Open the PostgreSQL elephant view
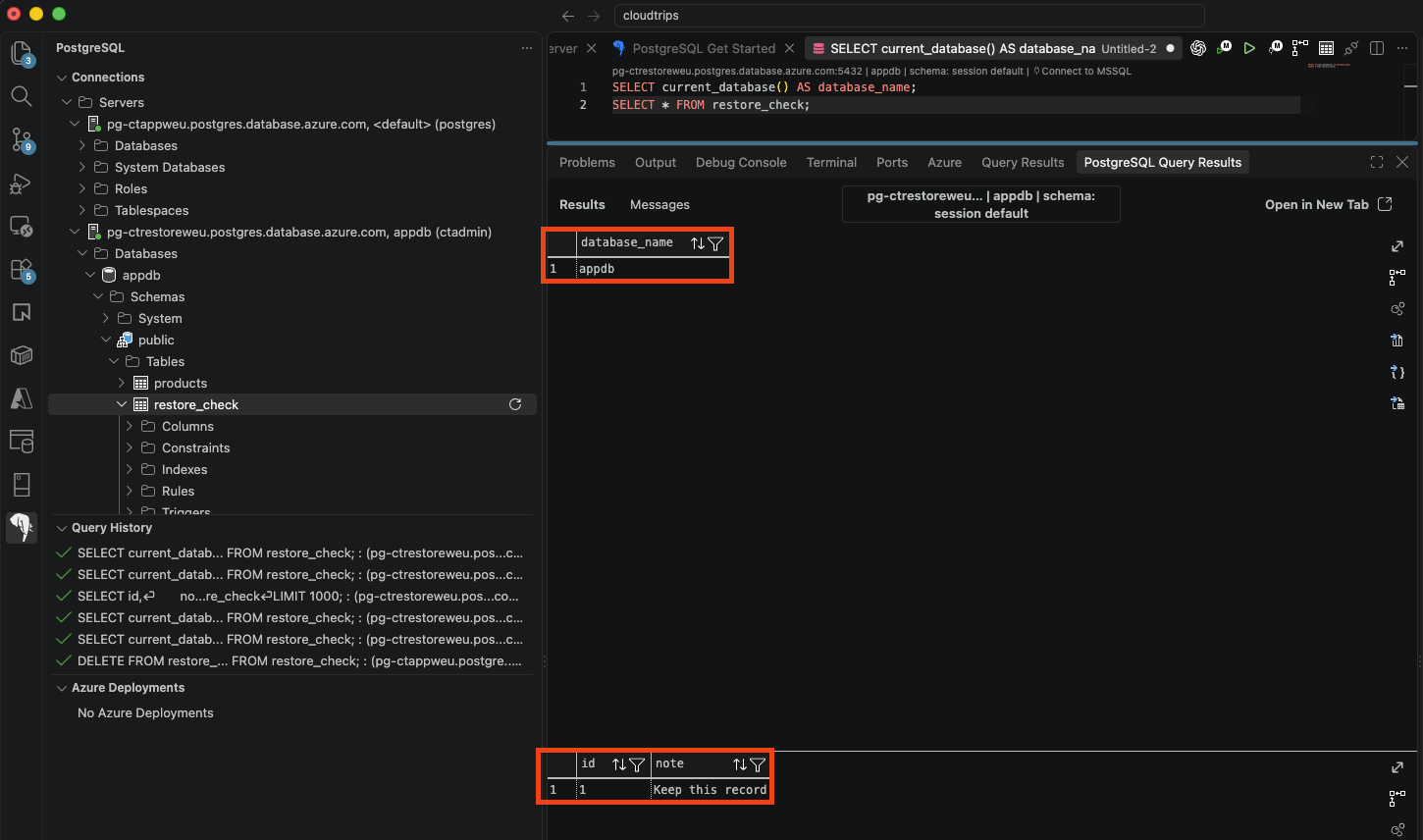Image resolution: width=1423 pixels, height=840 pixels. coord(22,528)
